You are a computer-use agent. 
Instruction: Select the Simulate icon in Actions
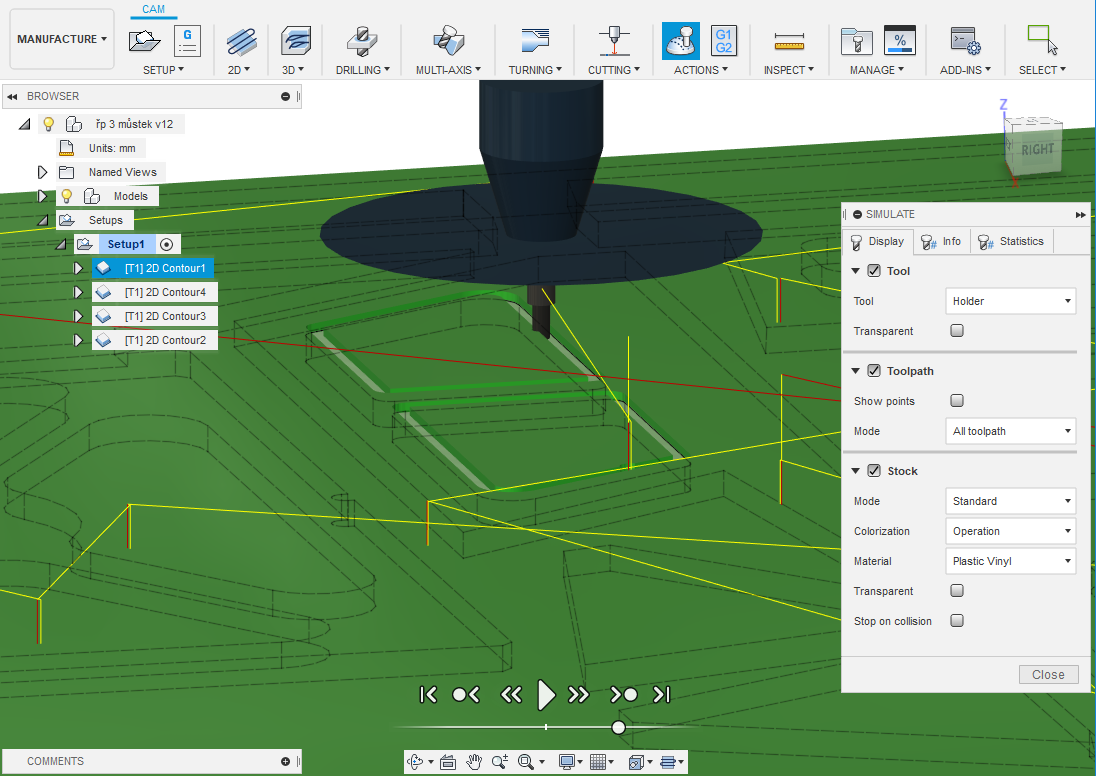coord(681,41)
